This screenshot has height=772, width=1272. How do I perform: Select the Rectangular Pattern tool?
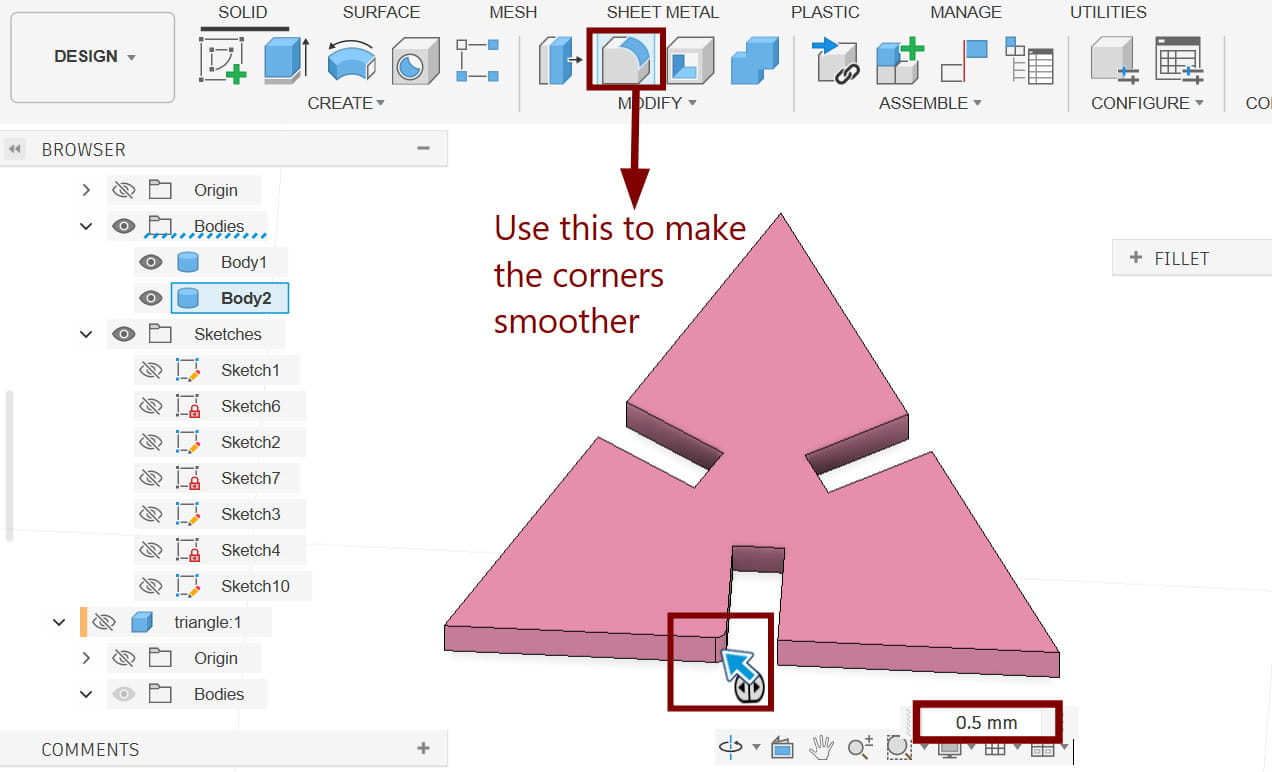pos(478,61)
